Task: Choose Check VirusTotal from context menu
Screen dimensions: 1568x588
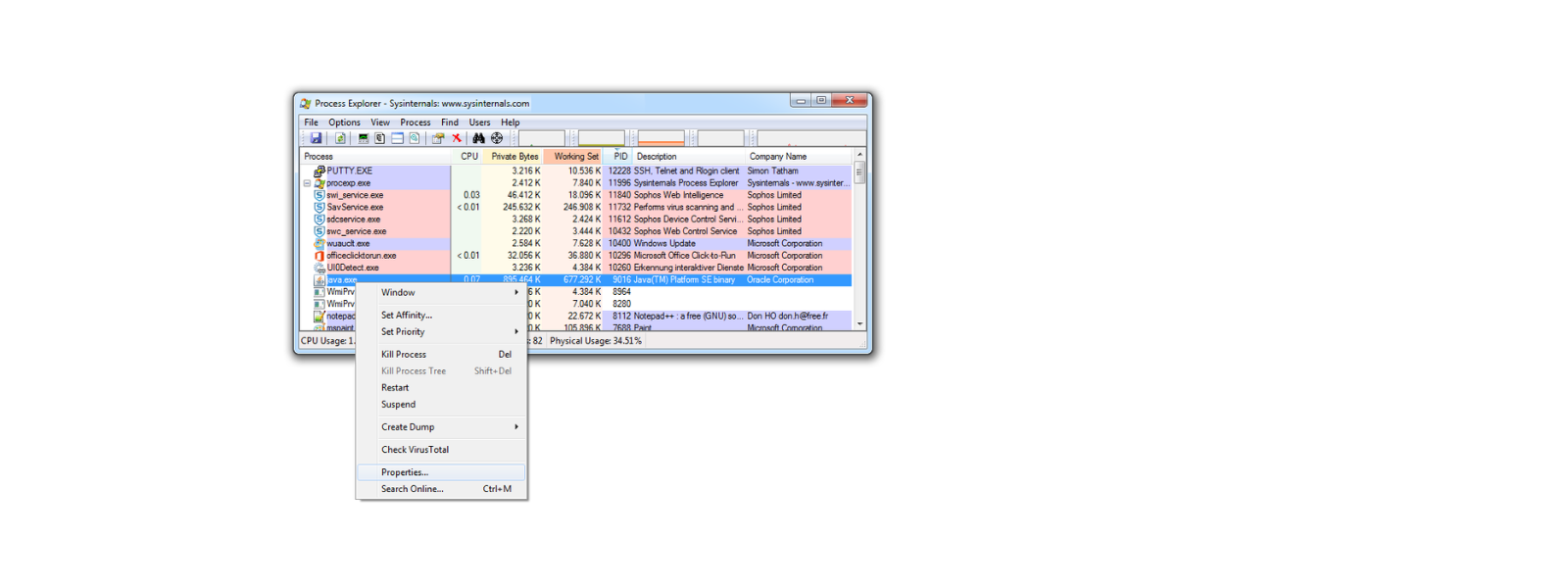Action: pos(415,450)
